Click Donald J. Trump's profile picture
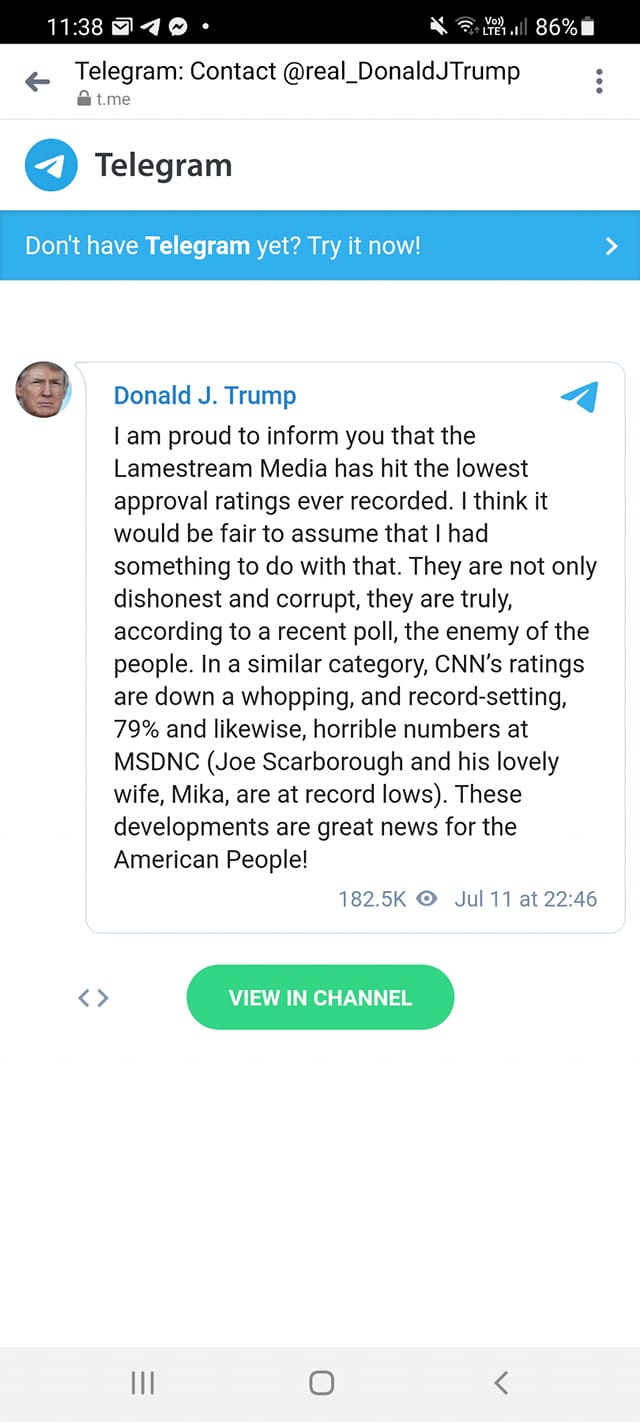 (44, 390)
